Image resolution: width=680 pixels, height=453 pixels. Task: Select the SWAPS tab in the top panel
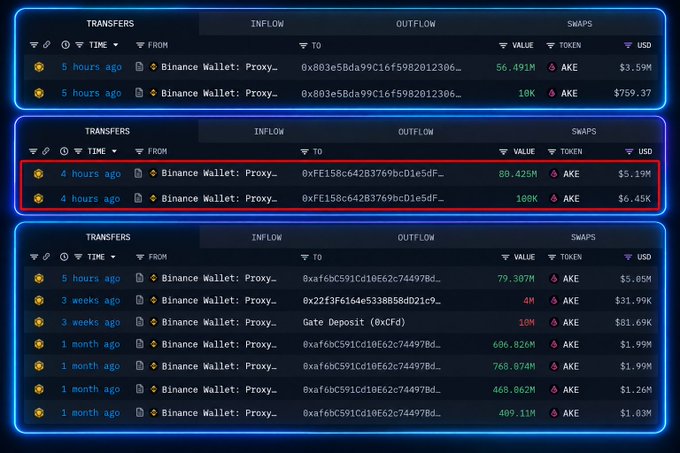[579, 24]
